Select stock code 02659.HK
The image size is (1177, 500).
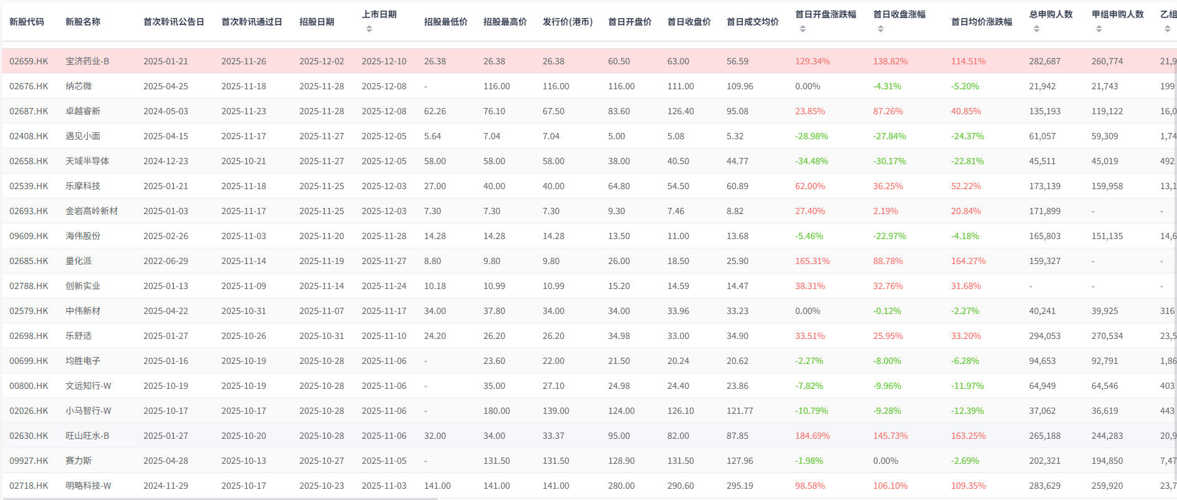[29, 61]
